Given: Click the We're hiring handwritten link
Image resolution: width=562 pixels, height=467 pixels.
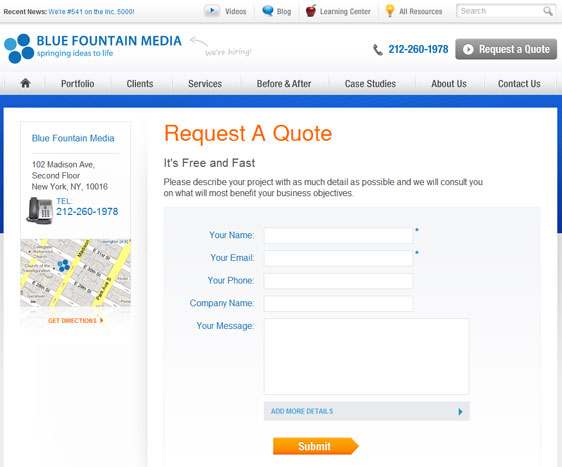Looking at the screenshot, I should click(228, 52).
